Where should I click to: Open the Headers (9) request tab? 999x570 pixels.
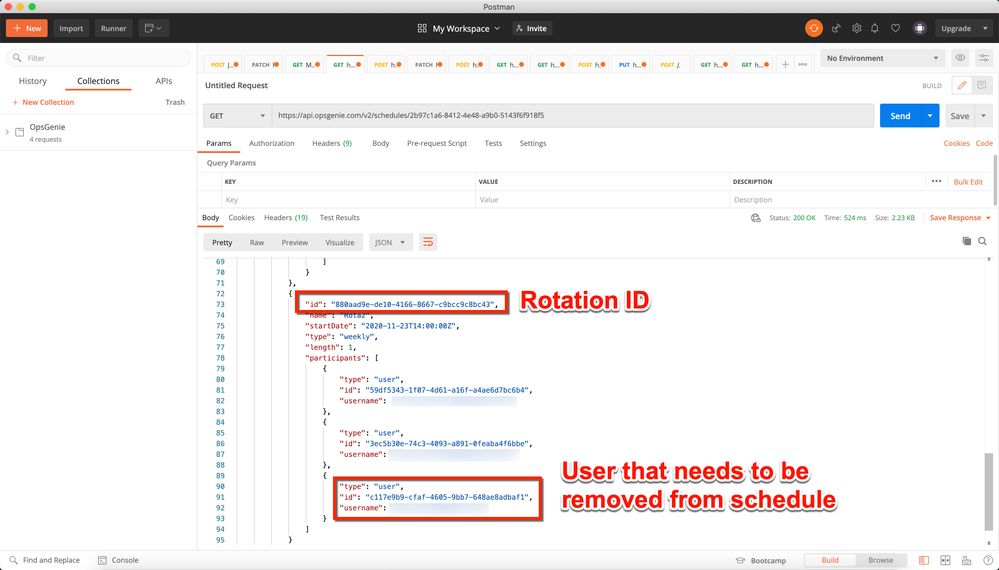[332, 143]
